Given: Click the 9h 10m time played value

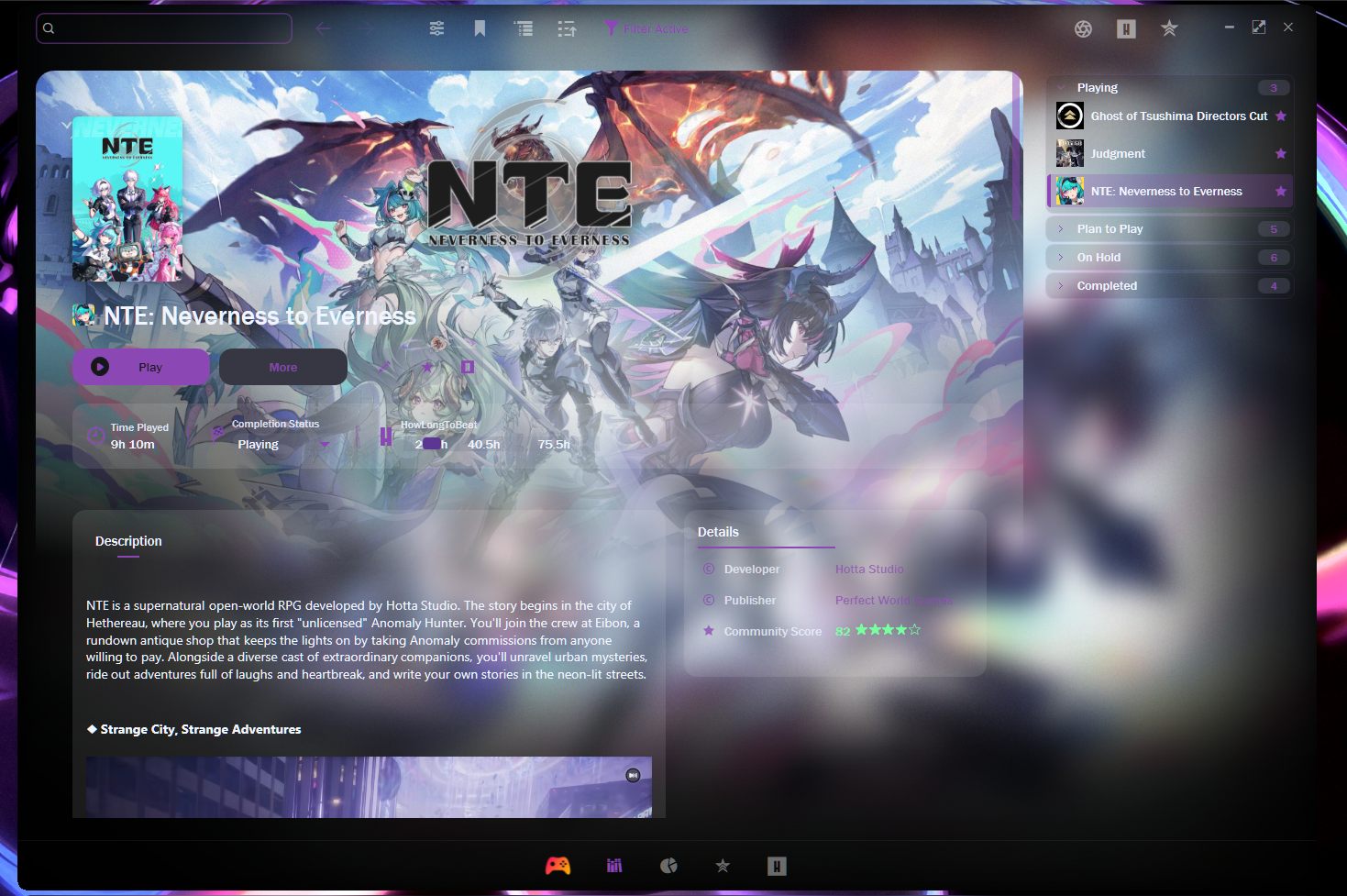Looking at the screenshot, I should tap(133, 444).
